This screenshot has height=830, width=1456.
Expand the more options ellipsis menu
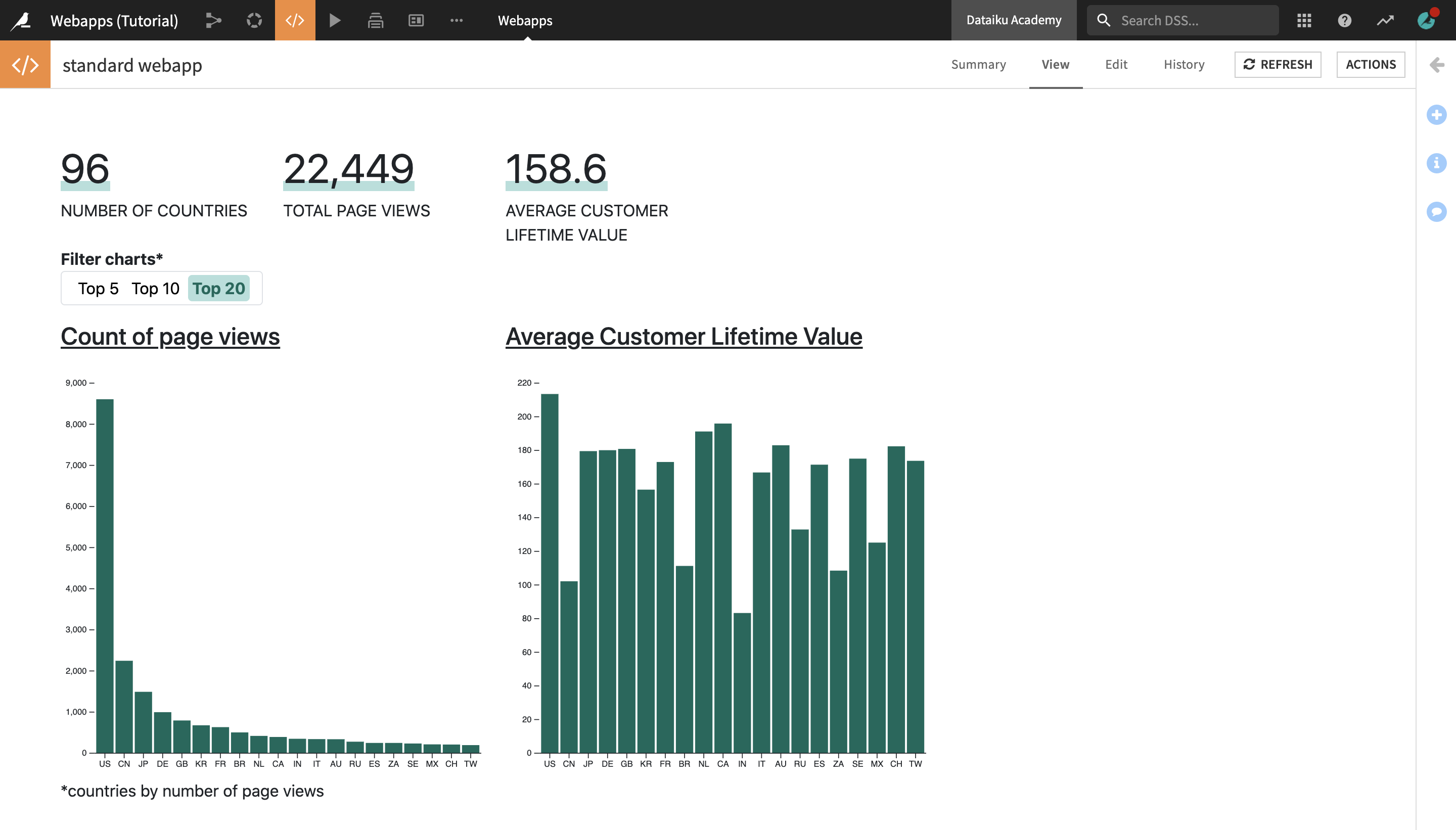pyautogui.click(x=457, y=21)
